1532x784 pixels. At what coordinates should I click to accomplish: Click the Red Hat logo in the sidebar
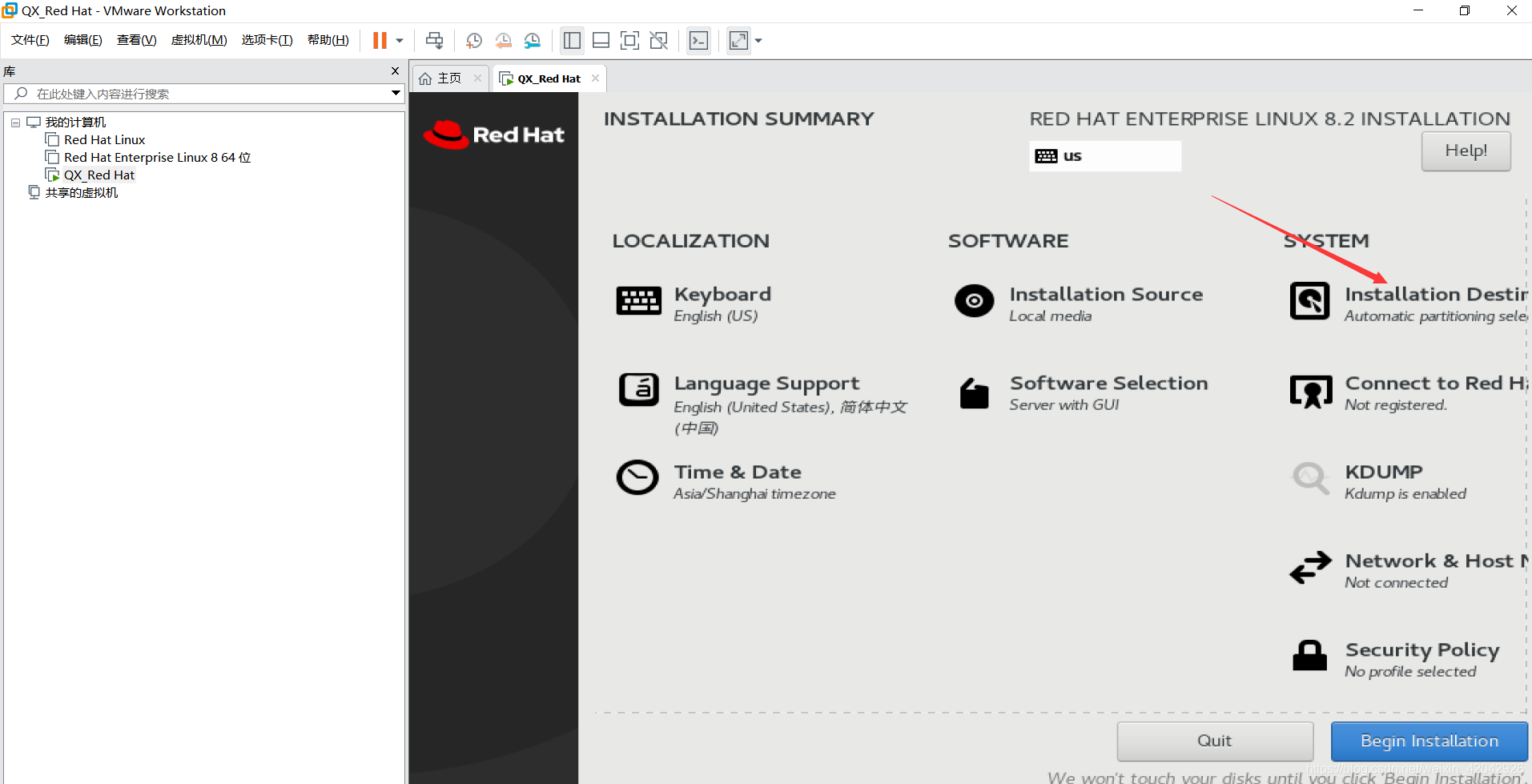pos(493,135)
